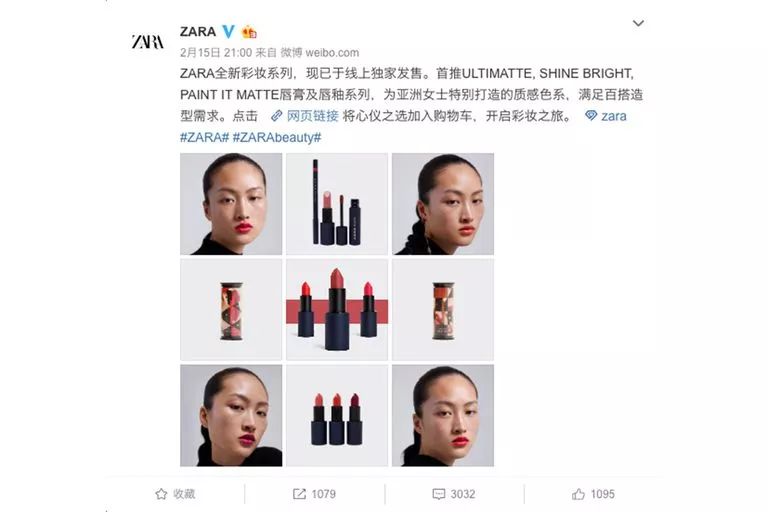
Task: Open the 网页链接 web link
Action: [x=305, y=116]
